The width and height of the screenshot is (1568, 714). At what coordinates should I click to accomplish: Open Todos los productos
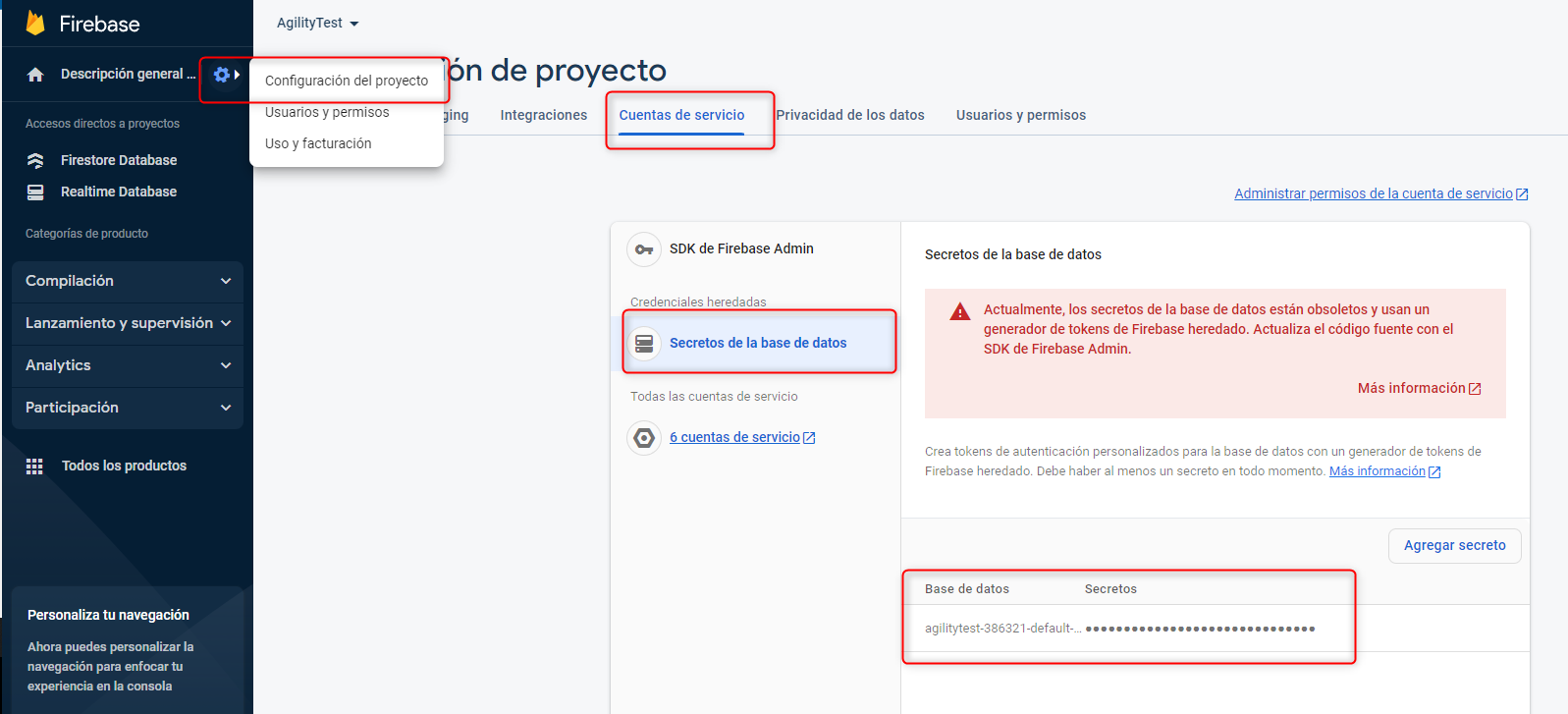pos(124,466)
